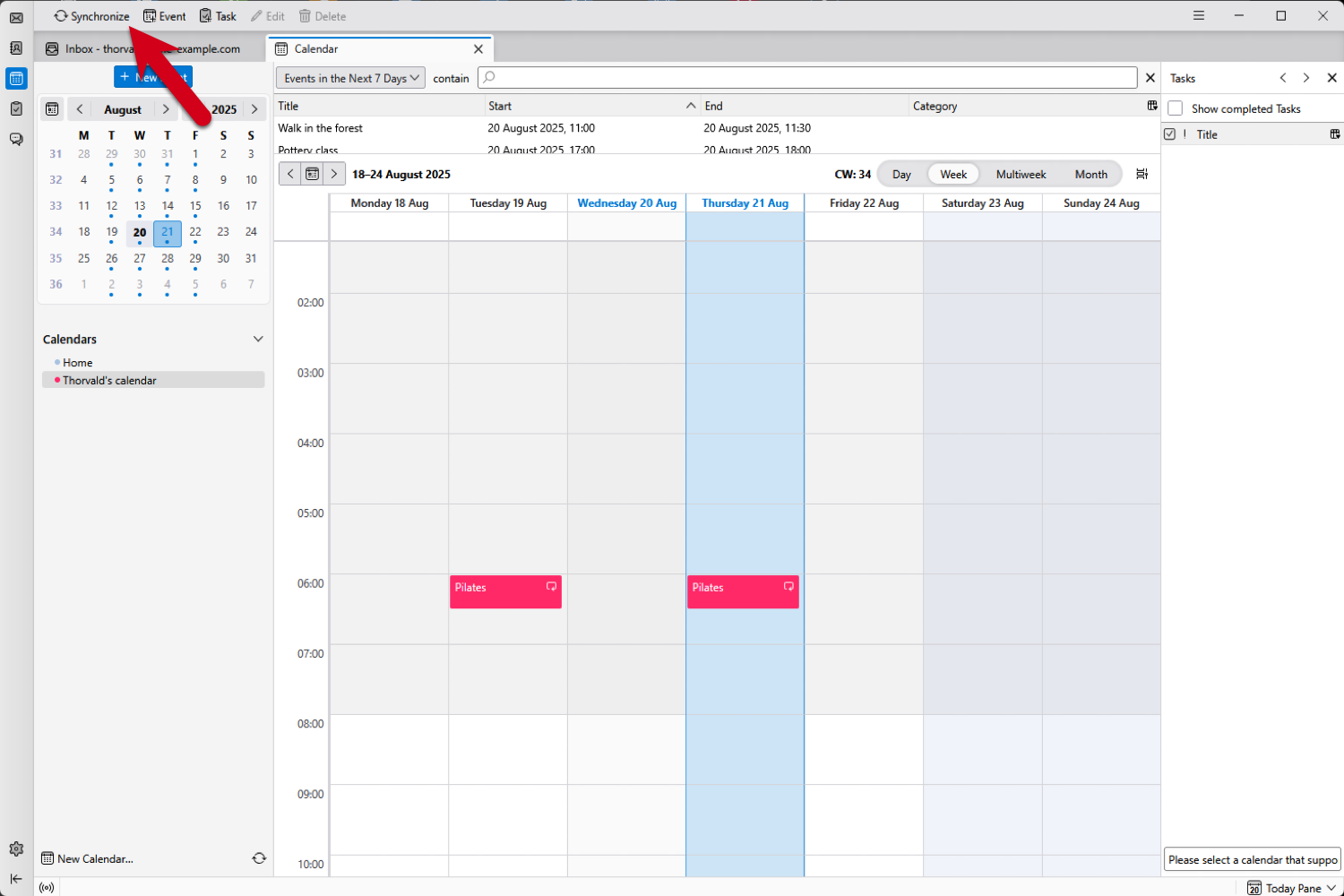Collapse the Calendars section
This screenshot has width=1344, height=896.
point(258,339)
